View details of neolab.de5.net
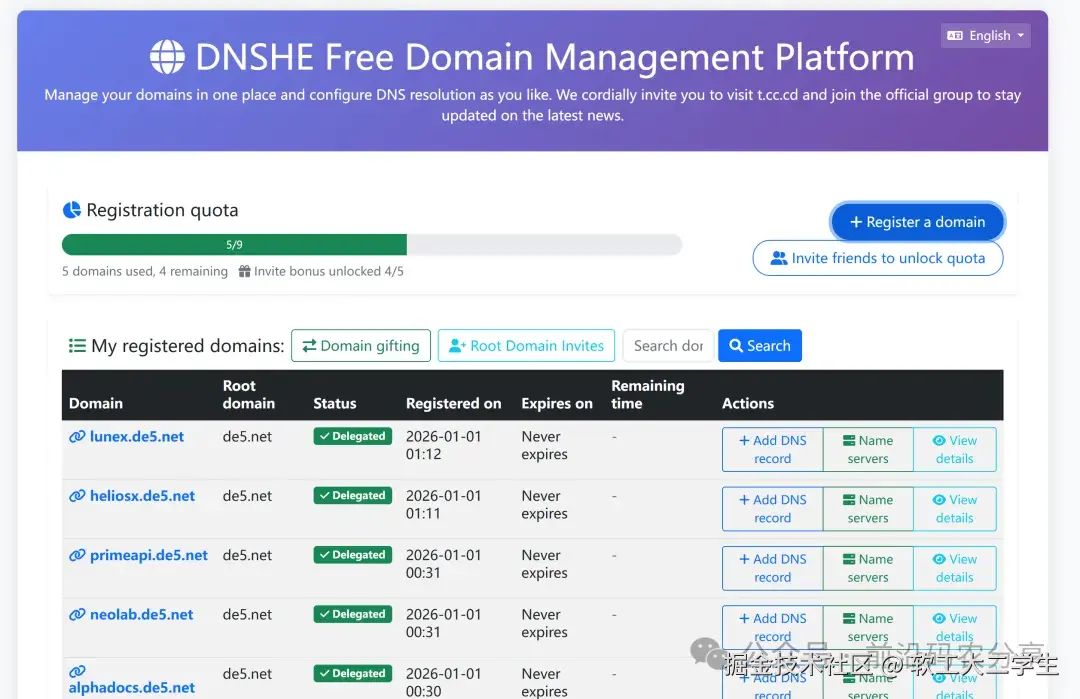This screenshot has width=1080, height=699. pos(955,627)
